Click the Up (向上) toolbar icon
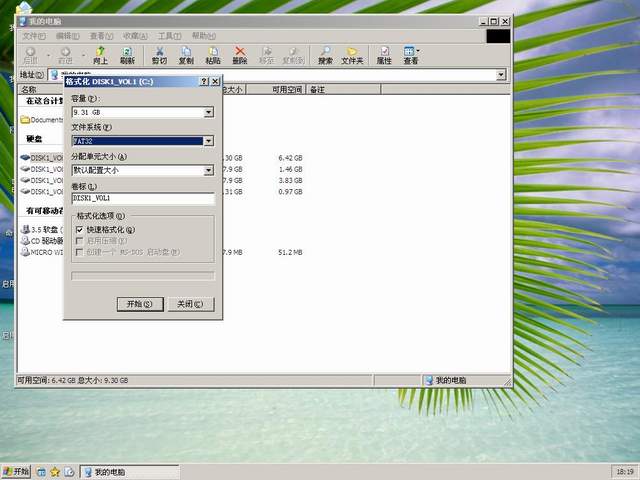The image size is (640, 480). click(x=100, y=54)
